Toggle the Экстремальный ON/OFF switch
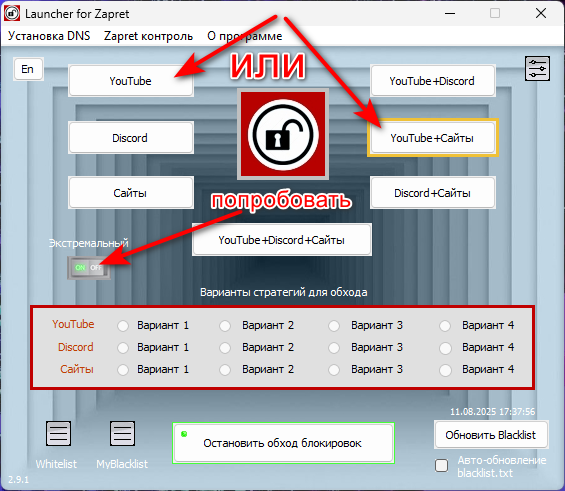565x491 pixels. coord(89,268)
